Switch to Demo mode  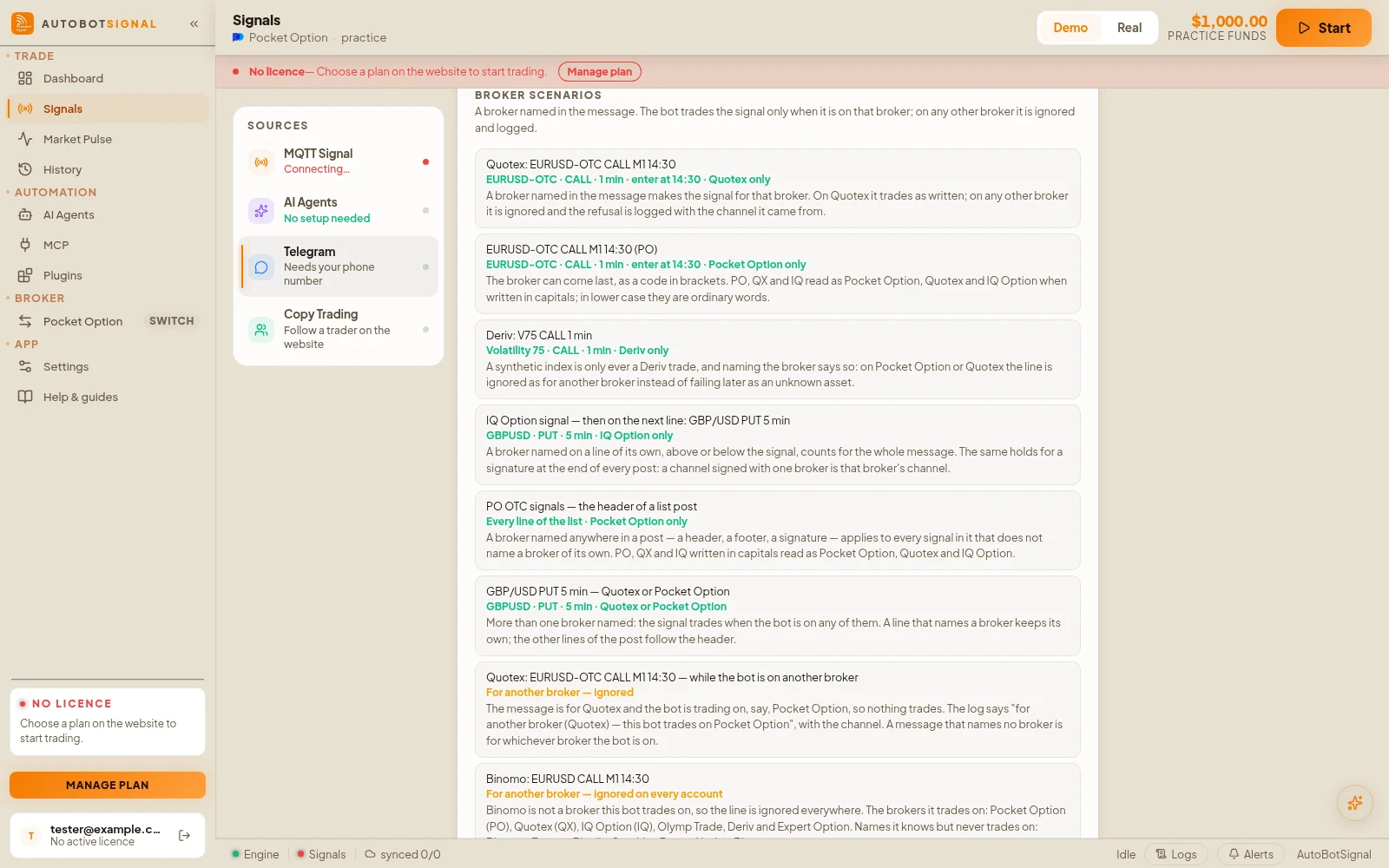tap(1070, 28)
